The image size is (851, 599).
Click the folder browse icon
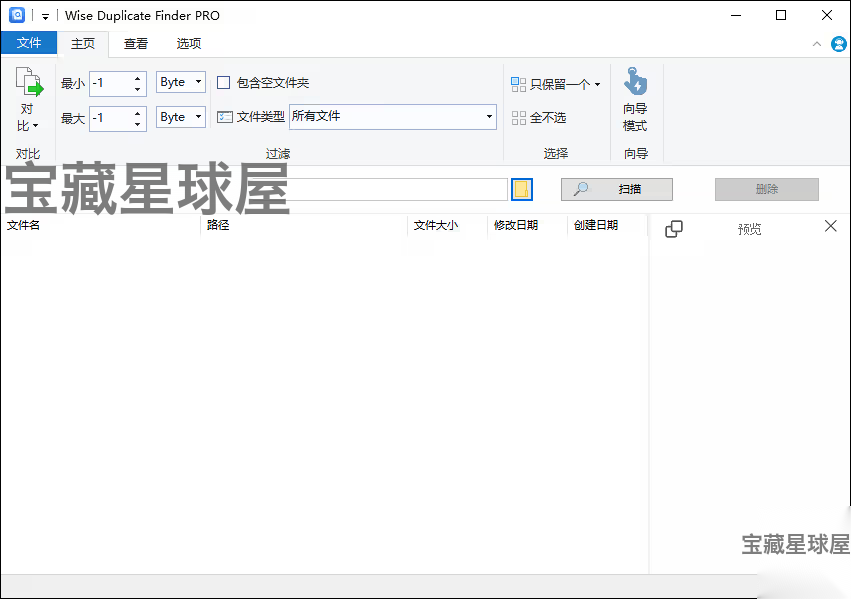click(x=522, y=189)
